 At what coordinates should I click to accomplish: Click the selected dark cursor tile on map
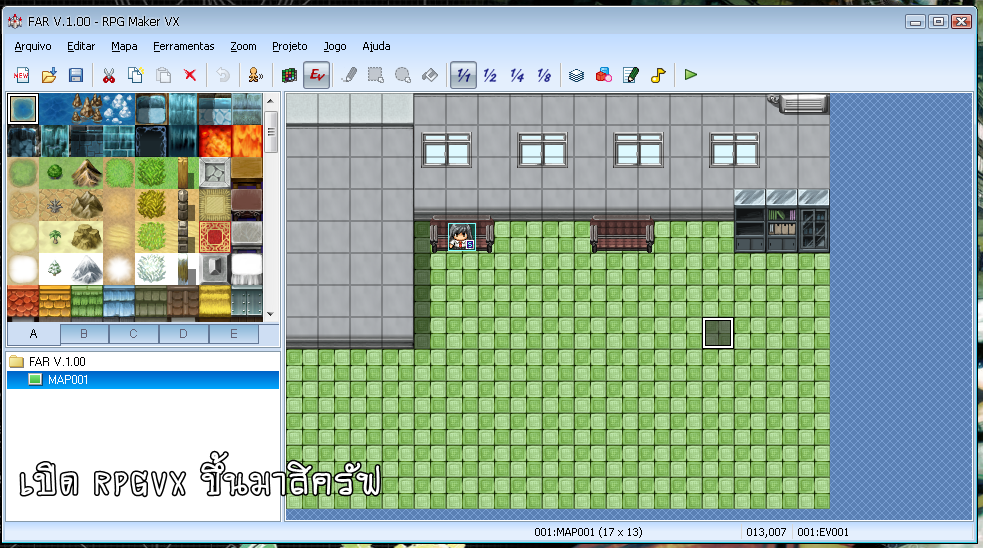(x=718, y=333)
